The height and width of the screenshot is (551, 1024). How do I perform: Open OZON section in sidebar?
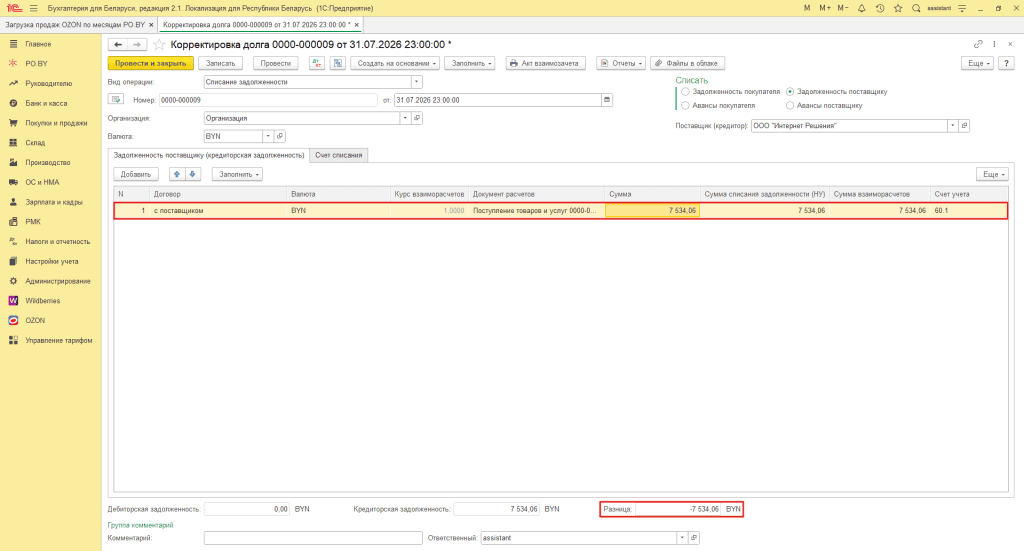click(35, 321)
